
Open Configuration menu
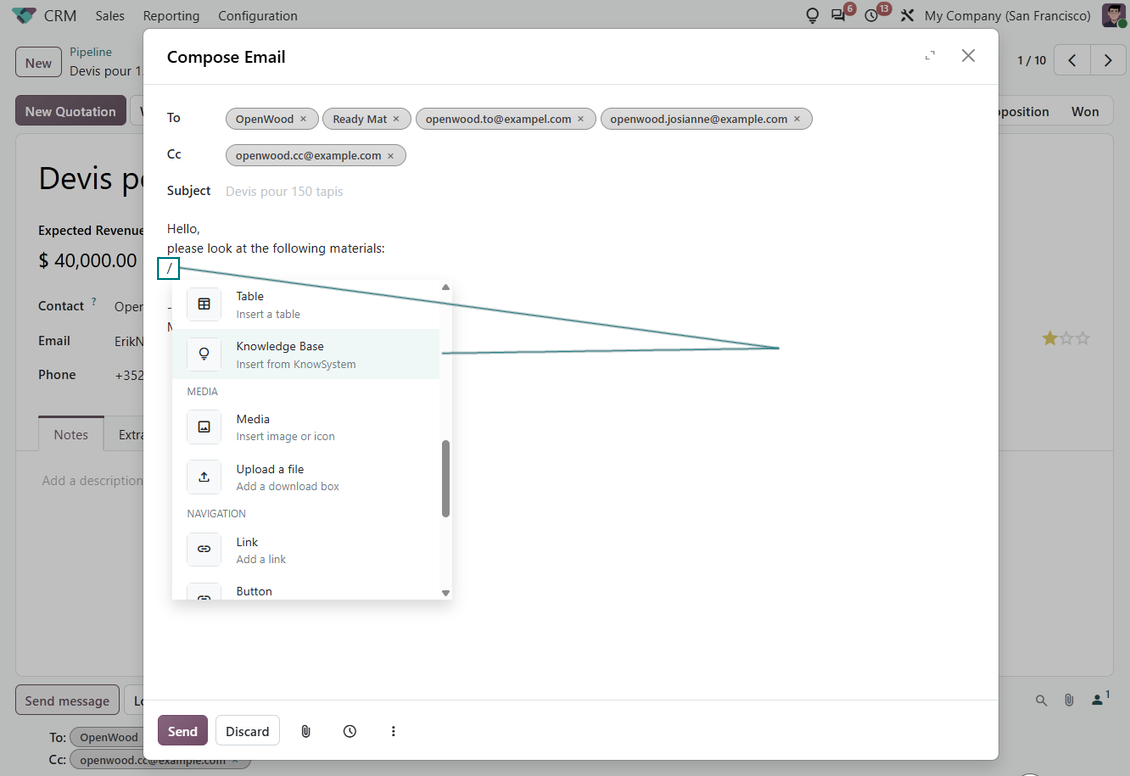click(x=257, y=15)
